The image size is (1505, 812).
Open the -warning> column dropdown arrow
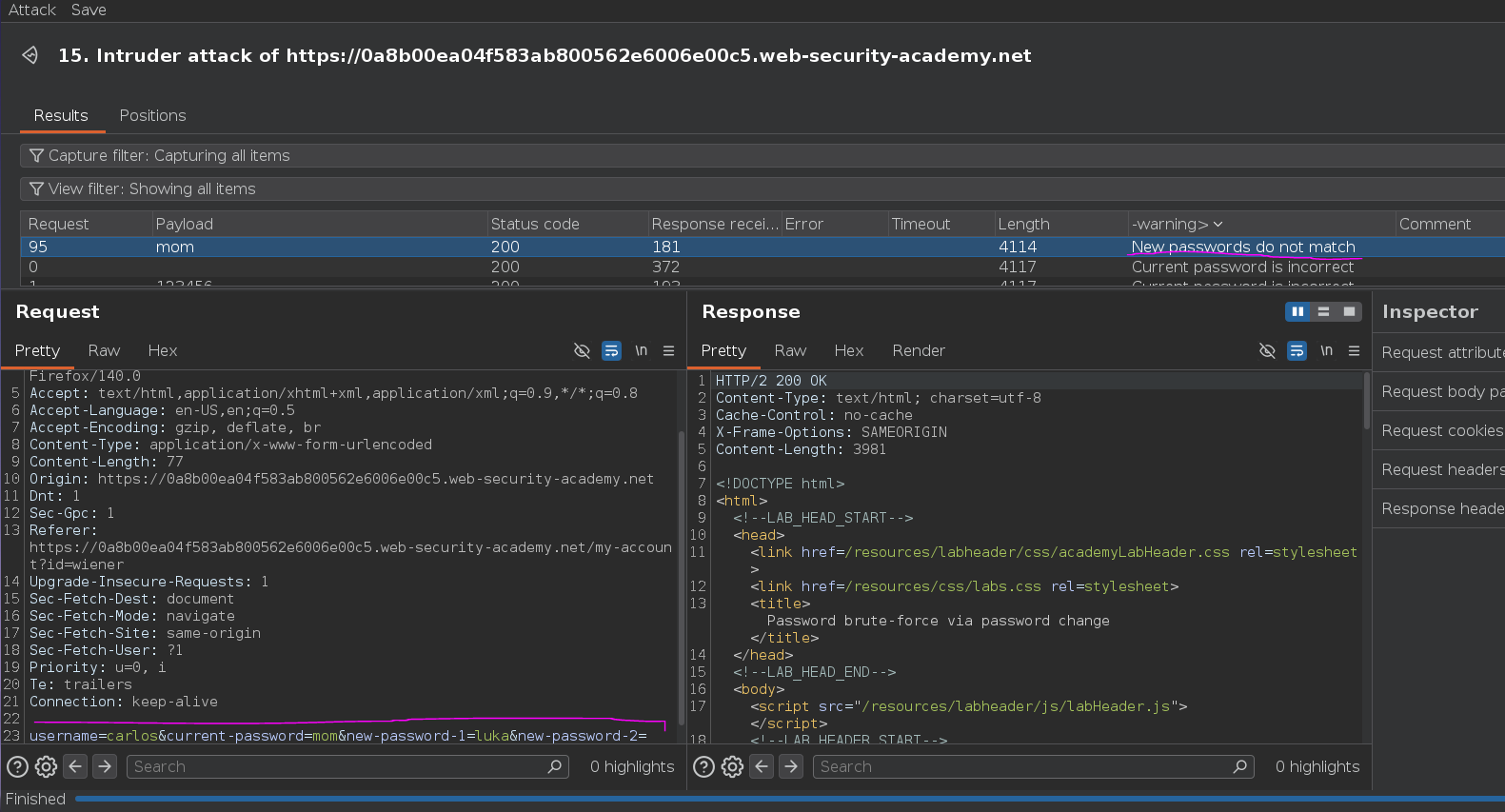(x=1218, y=225)
